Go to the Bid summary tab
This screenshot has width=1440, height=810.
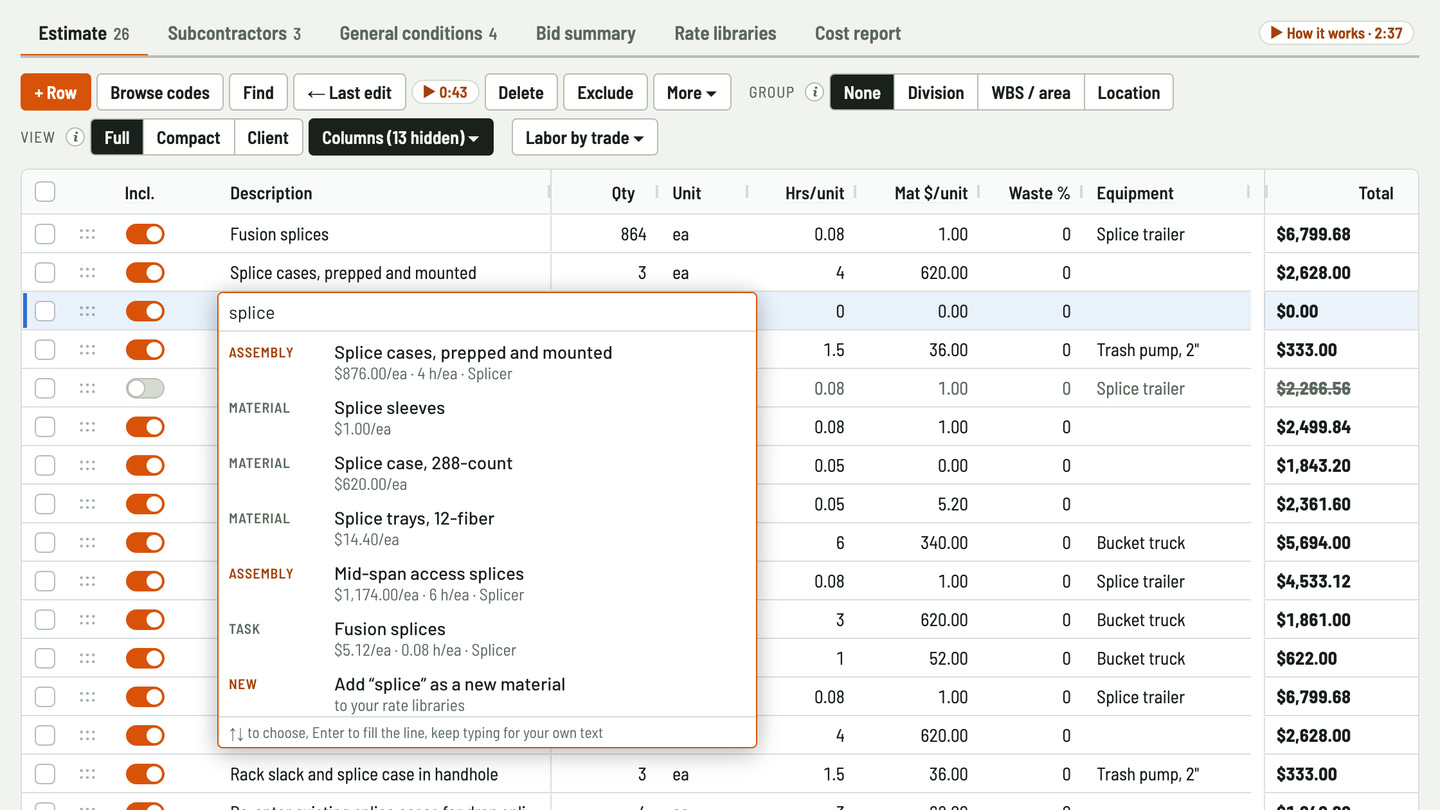point(585,33)
